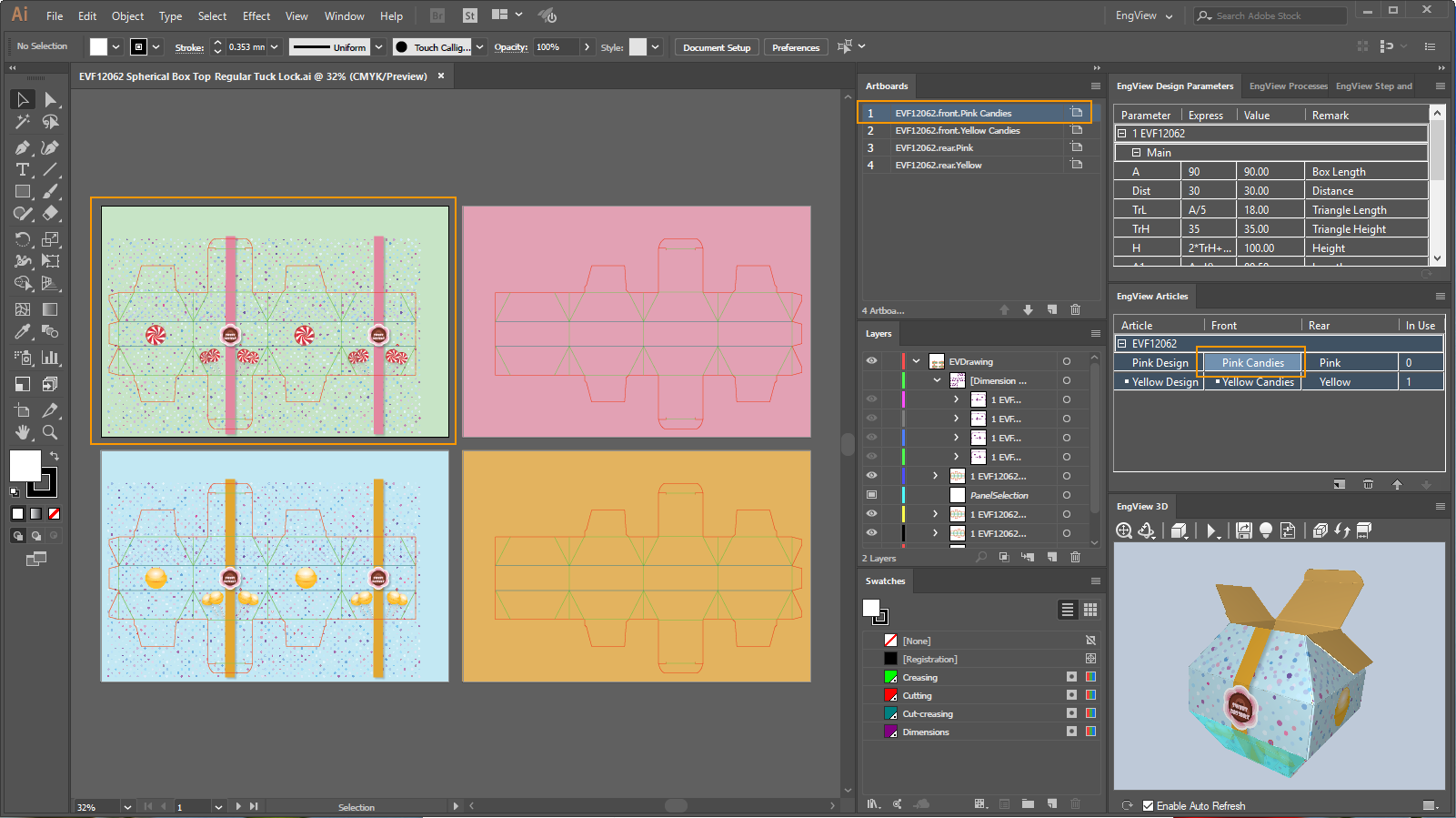Viewport: 1456px width, 818px height.
Task: Click the Document Setup button
Action: coord(717,47)
